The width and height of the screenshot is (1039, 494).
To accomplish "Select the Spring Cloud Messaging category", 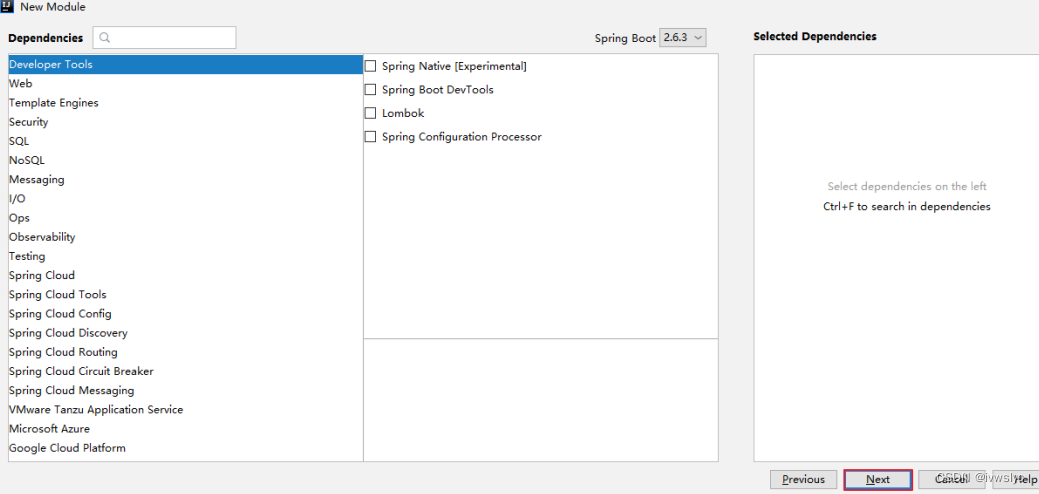I will (x=186, y=391).
